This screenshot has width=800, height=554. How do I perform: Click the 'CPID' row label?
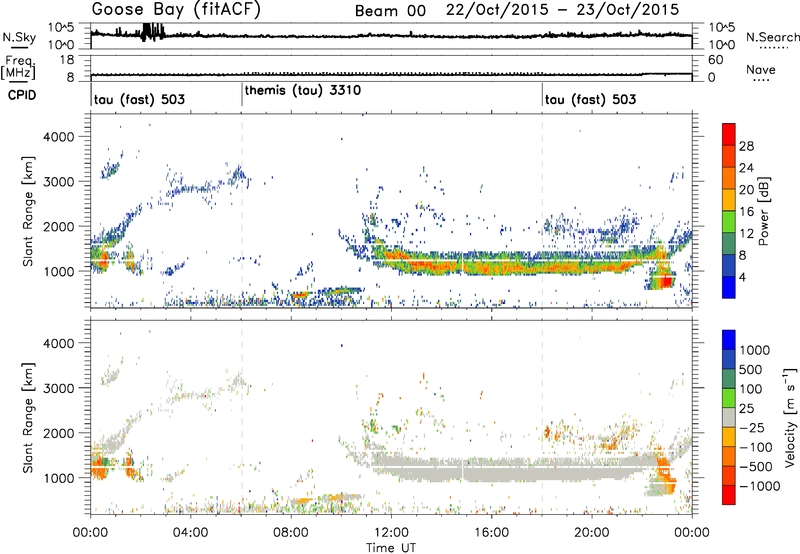(x=22, y=95)
